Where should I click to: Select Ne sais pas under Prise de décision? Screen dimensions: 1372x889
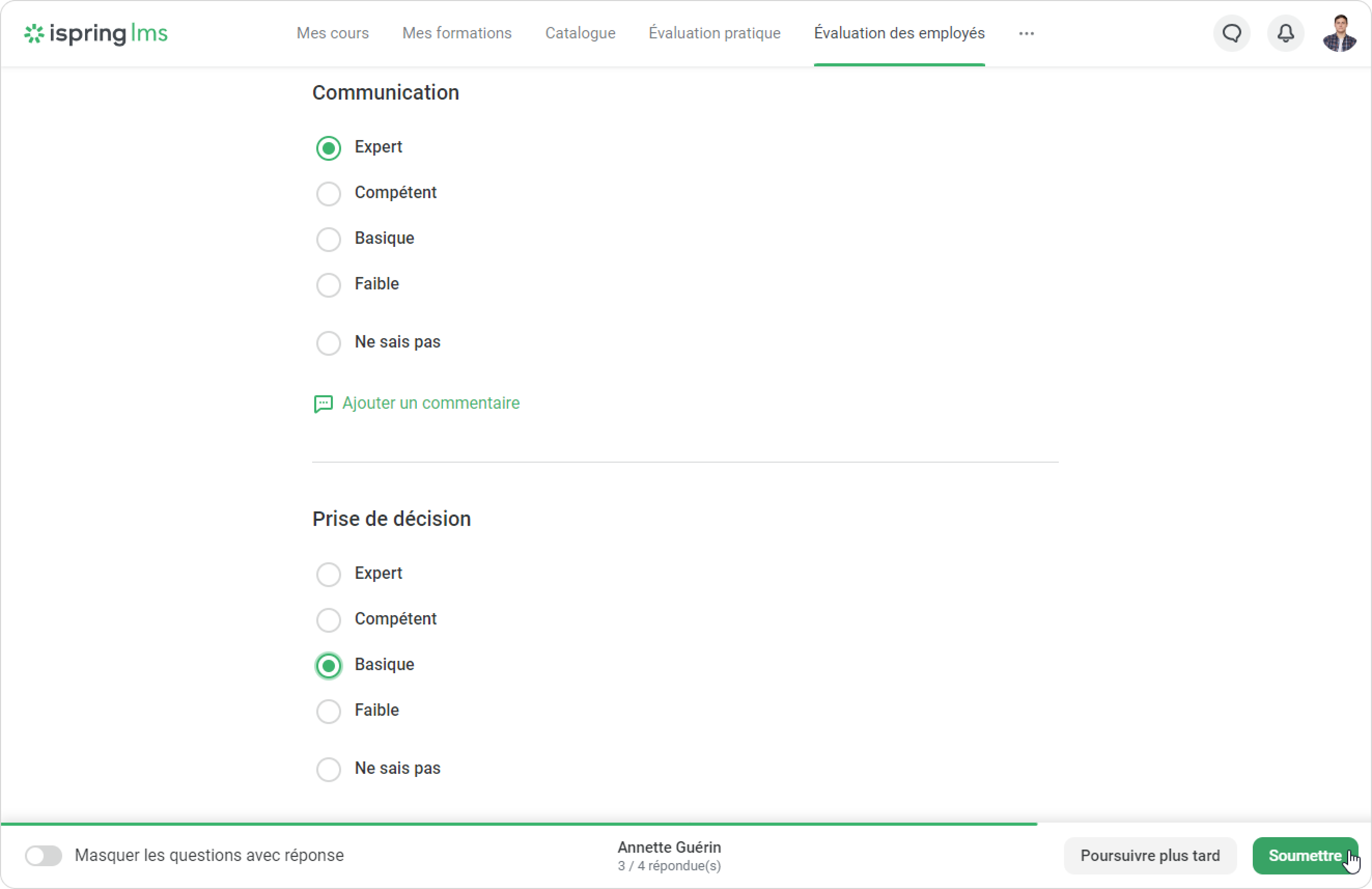(x=329, y=769)
